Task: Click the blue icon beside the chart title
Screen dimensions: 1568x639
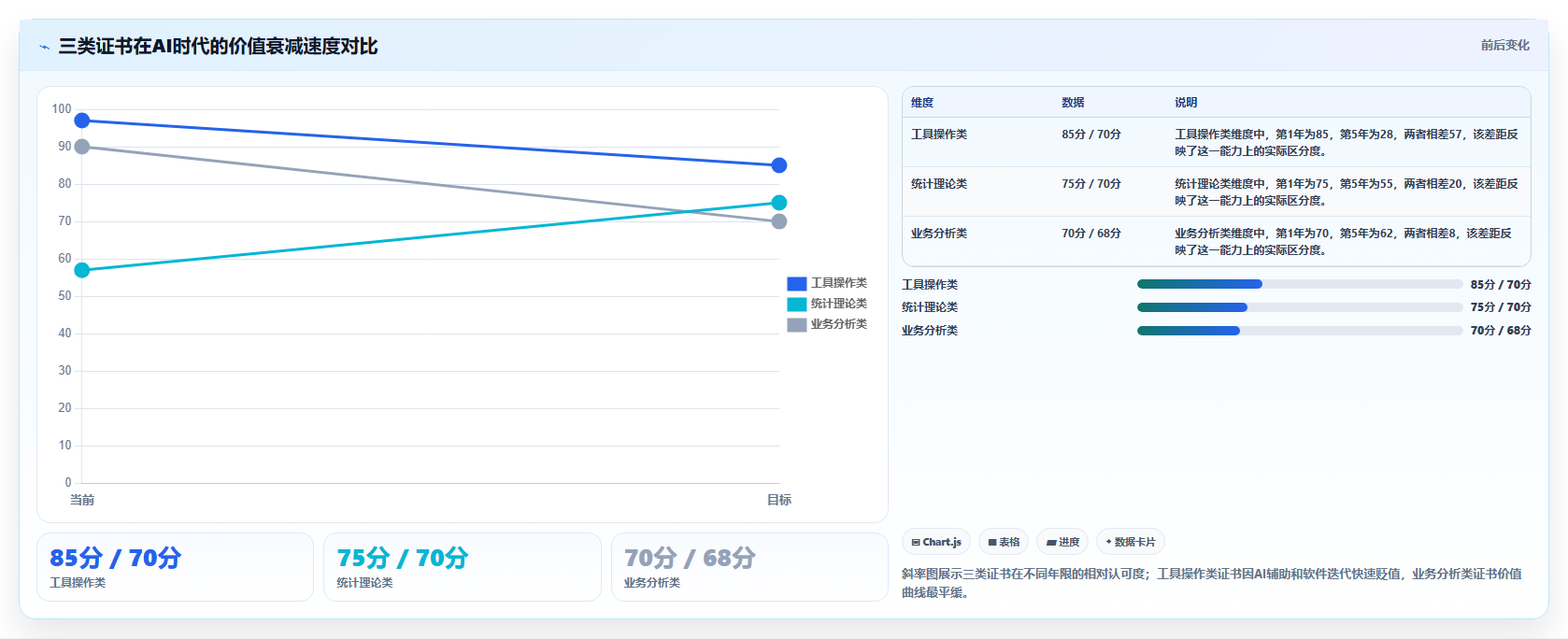Action: tap(44, 47)
